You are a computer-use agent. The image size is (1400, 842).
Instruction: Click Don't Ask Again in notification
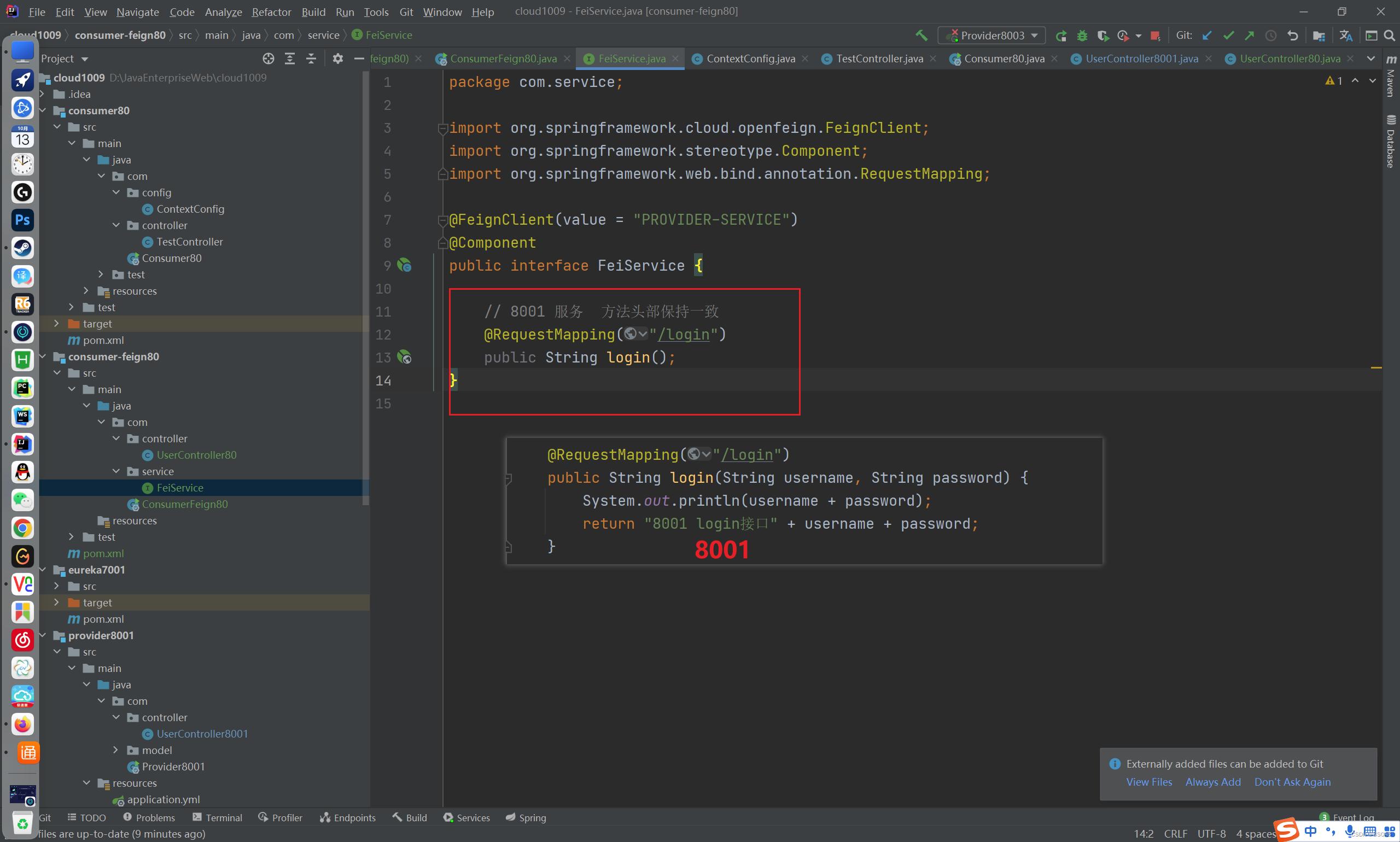(x=1292, y=782)
